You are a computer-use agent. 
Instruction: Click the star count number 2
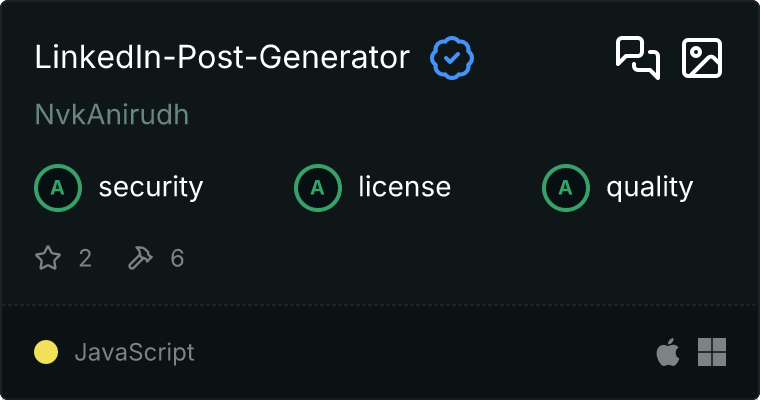click(x=85, y=259)
